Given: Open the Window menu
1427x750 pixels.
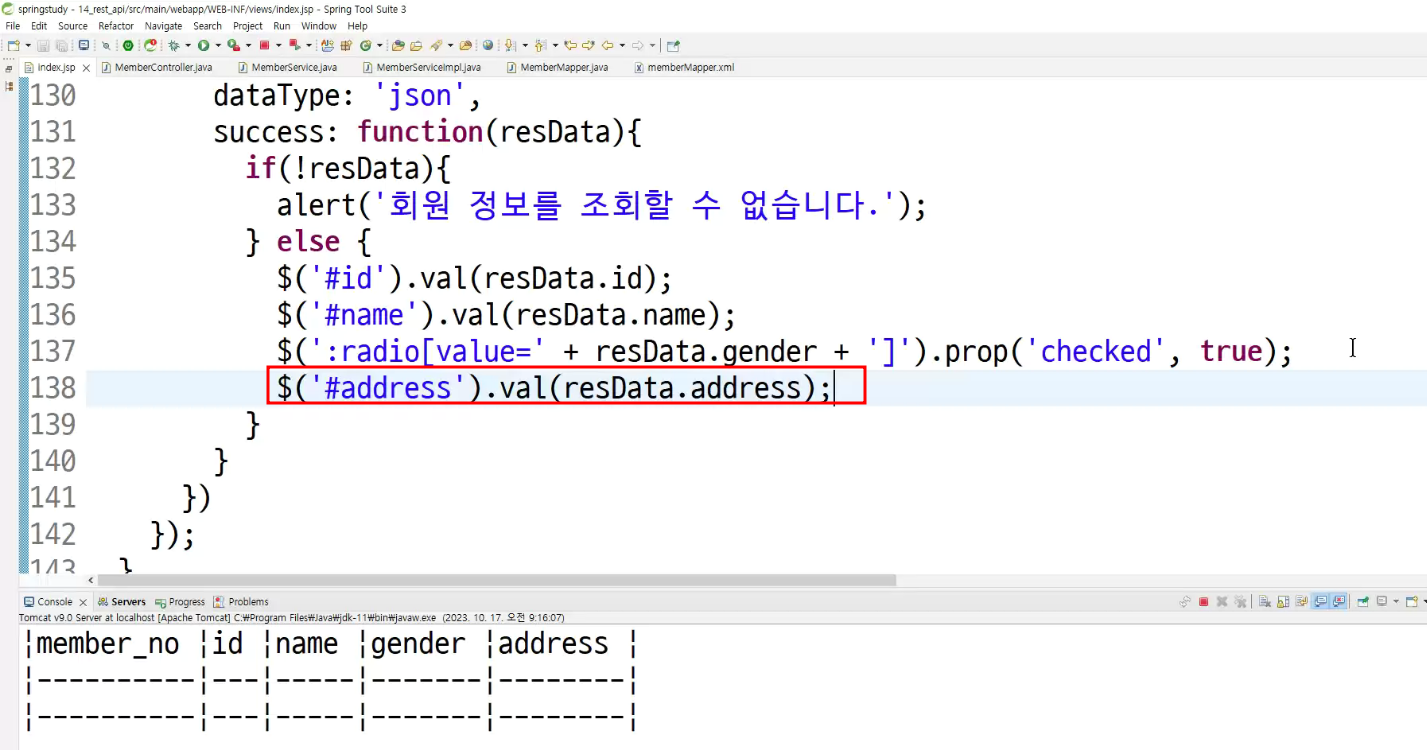Looking at the screenshot, I should (319, 26).
